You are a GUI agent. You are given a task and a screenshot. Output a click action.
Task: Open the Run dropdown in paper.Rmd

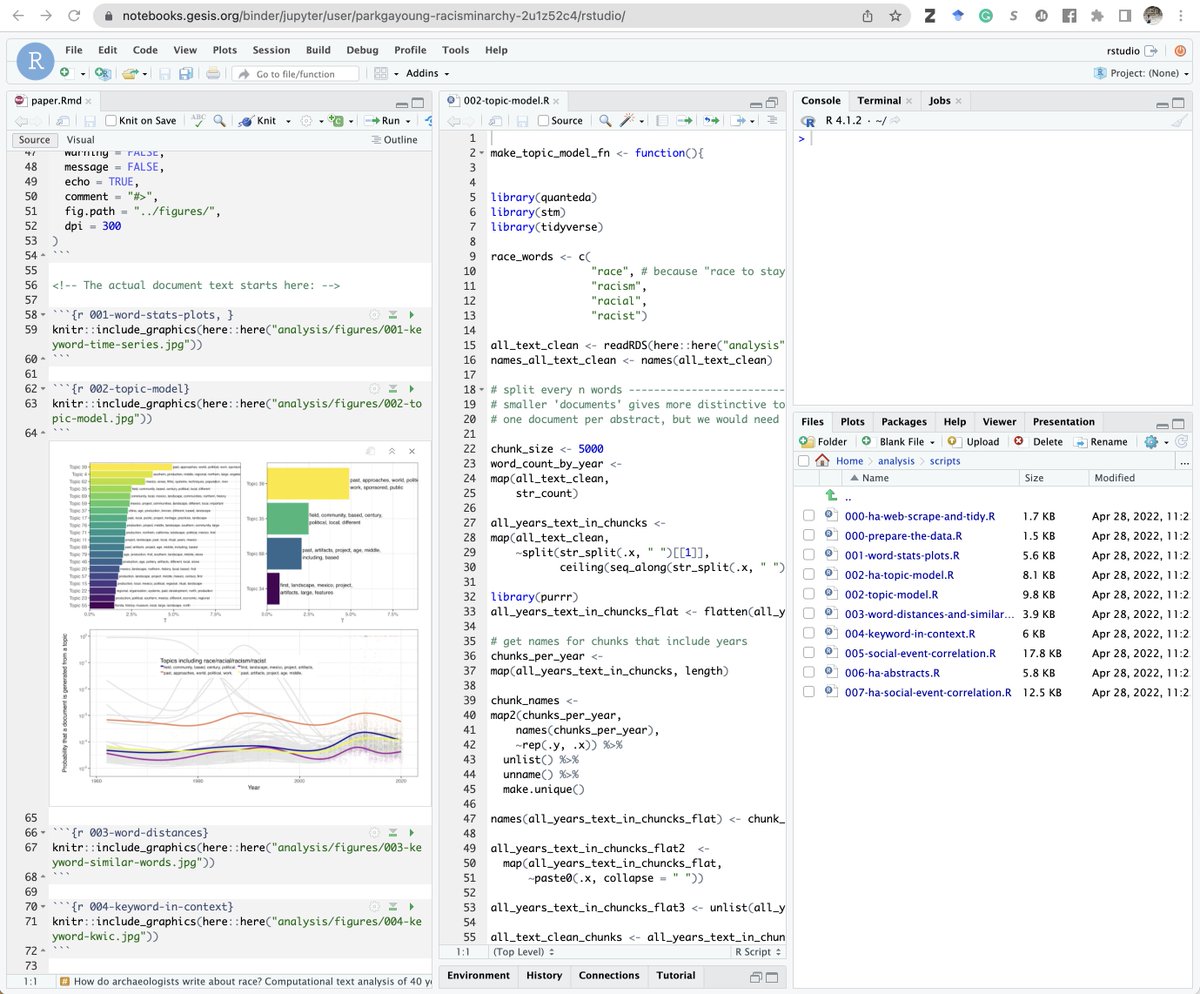pyautogui.click(x=409, y=121)
